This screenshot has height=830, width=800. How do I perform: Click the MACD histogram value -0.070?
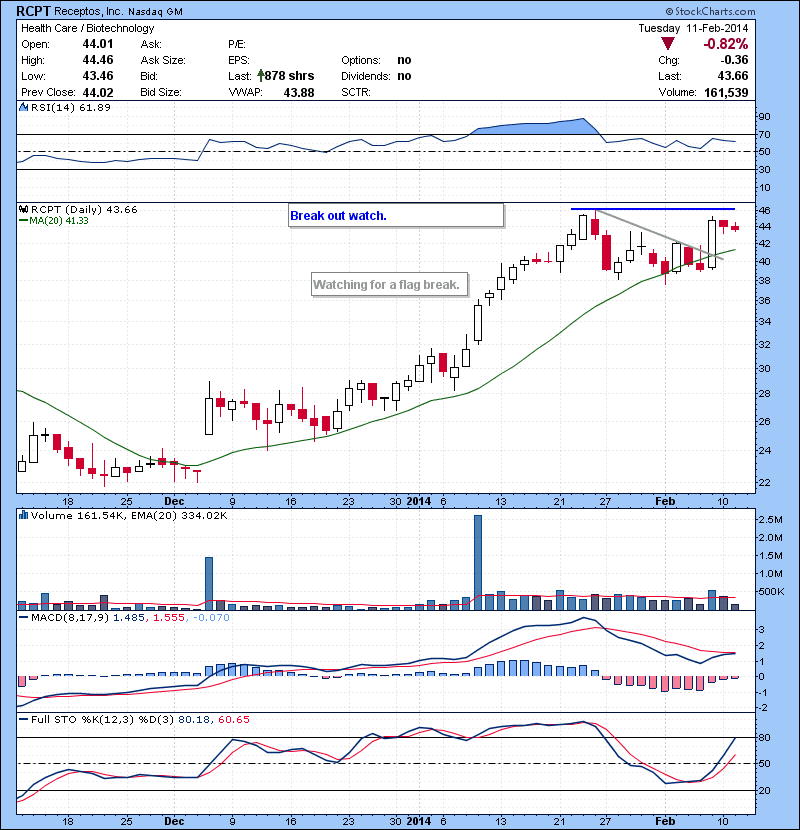pos(211,618)
